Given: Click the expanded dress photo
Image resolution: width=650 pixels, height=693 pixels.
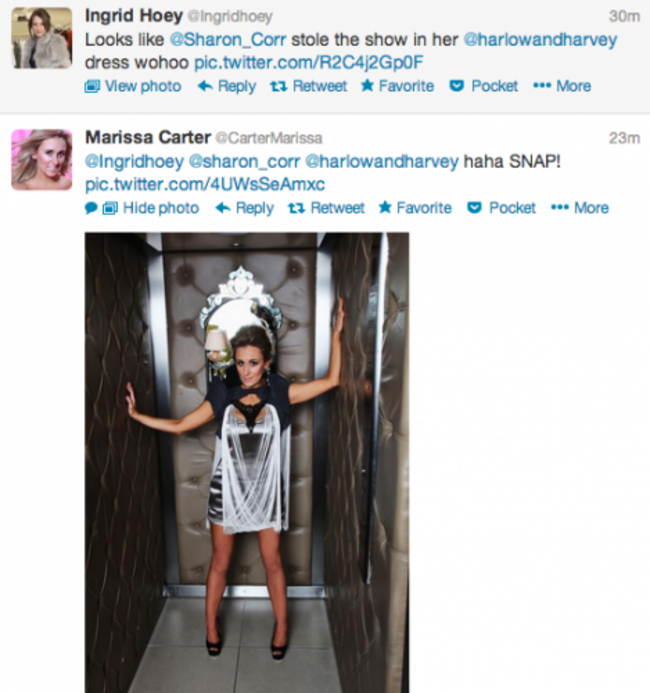Looking at the screenshot, I should pyautogui.click(x=247, y=462).
